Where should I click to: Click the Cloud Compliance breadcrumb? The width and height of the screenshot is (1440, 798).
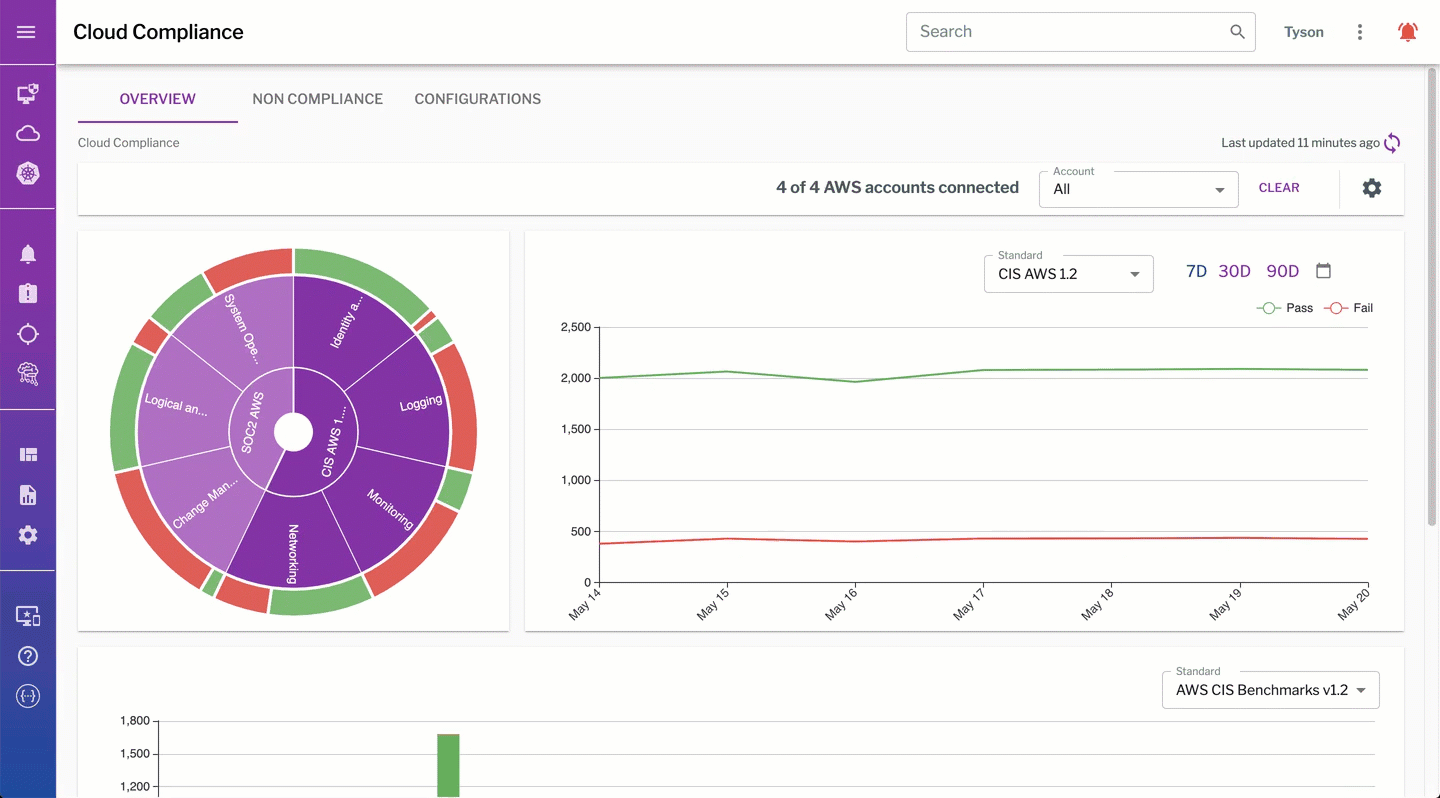129,143
